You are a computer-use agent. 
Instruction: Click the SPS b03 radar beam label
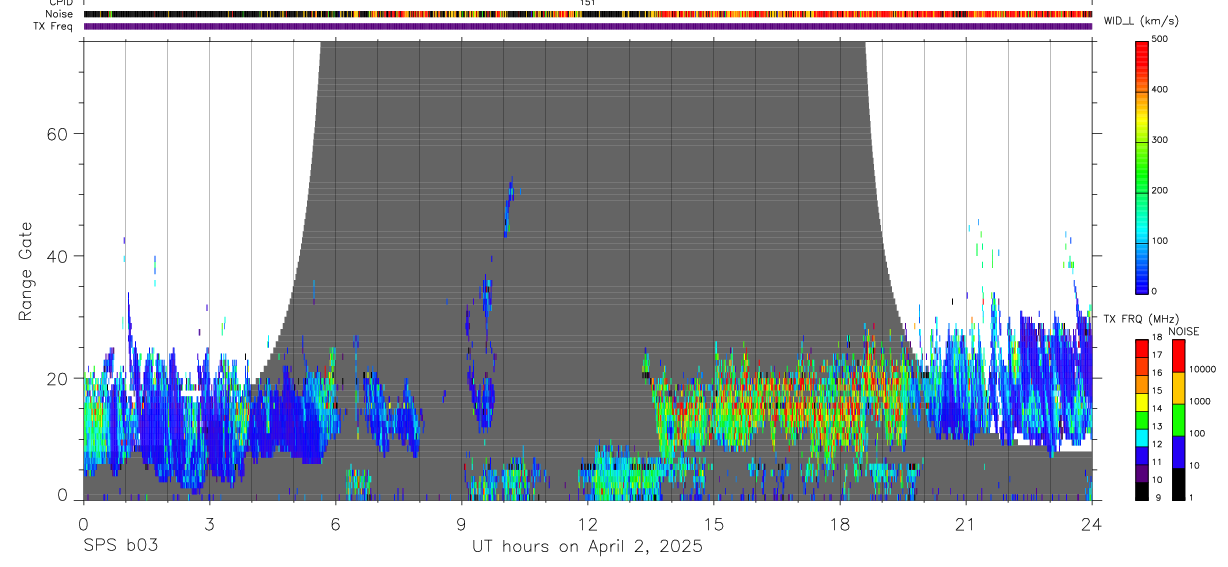[121, 546]
